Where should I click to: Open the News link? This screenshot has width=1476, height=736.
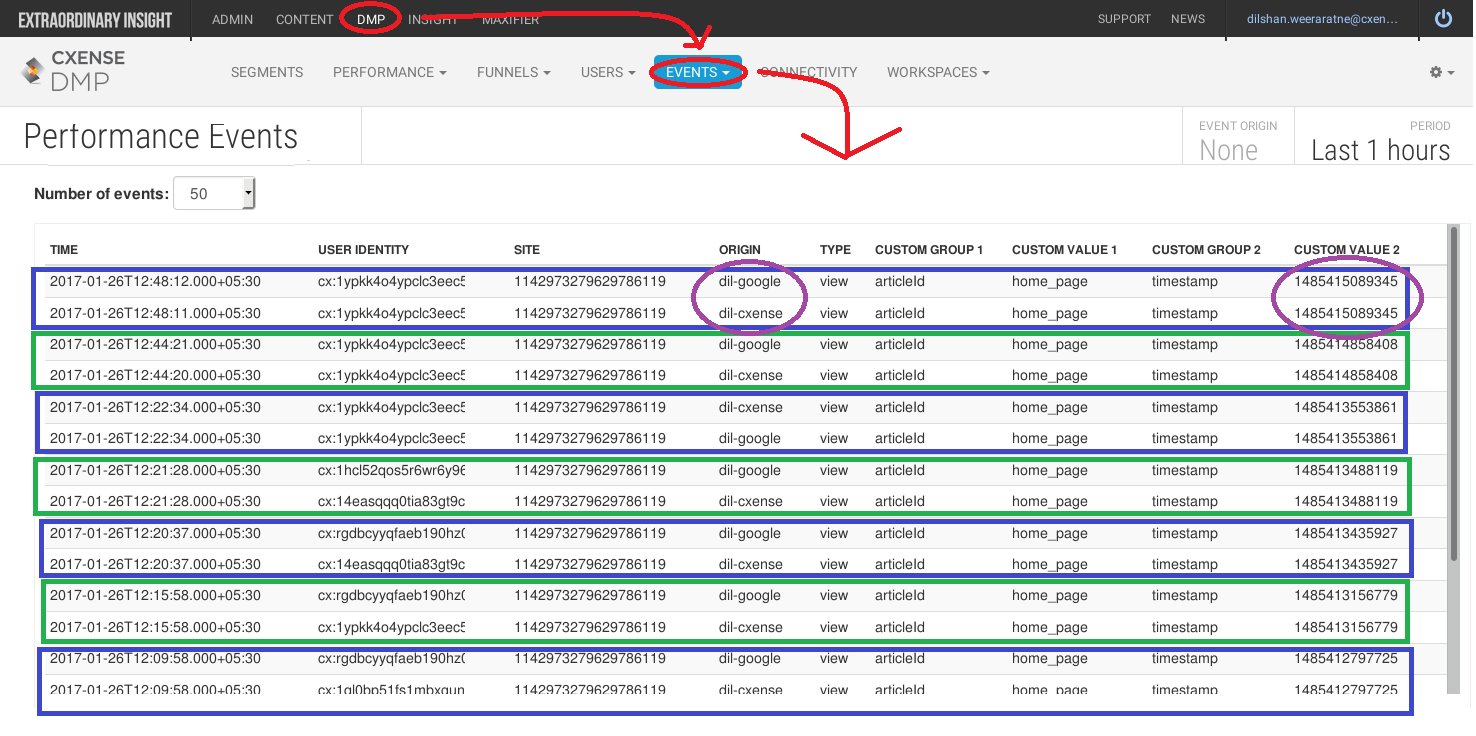[1188, 19]
